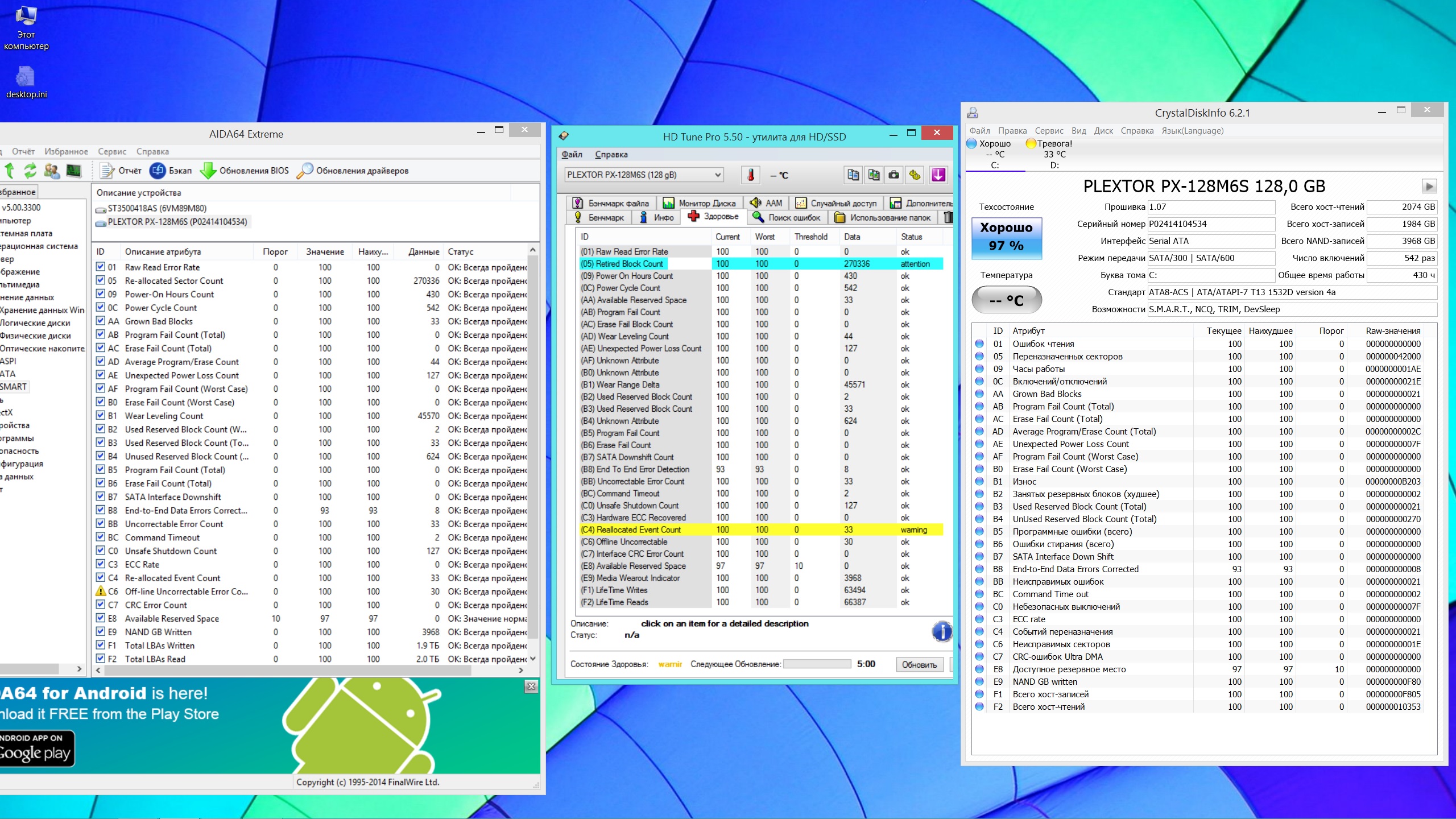Click the HD Tune thermometer temperature icon
This screenshot has height=819, width=1456.
tap(751, 175)
